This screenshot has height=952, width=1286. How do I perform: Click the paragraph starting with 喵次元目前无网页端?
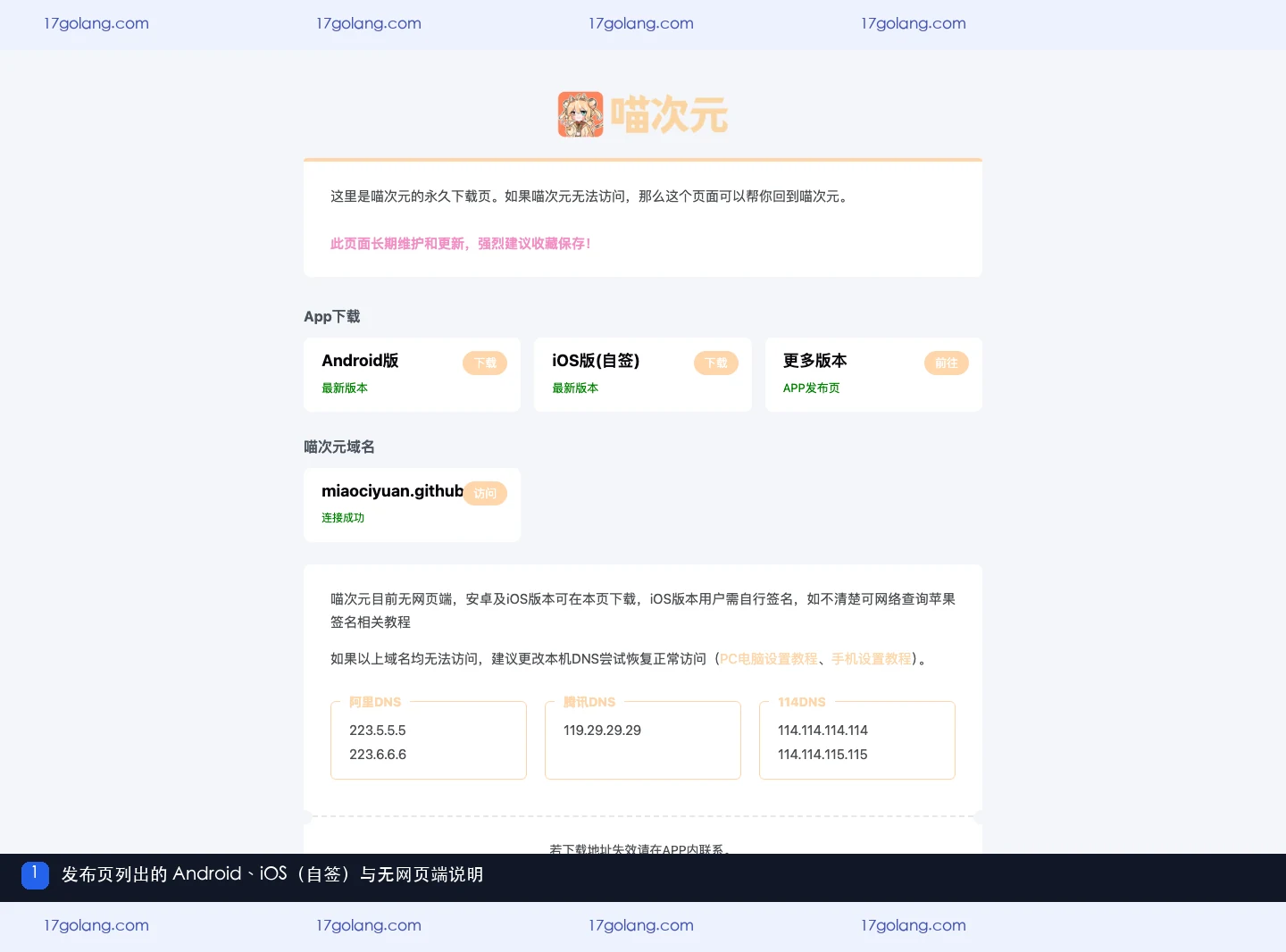[643, 611]
